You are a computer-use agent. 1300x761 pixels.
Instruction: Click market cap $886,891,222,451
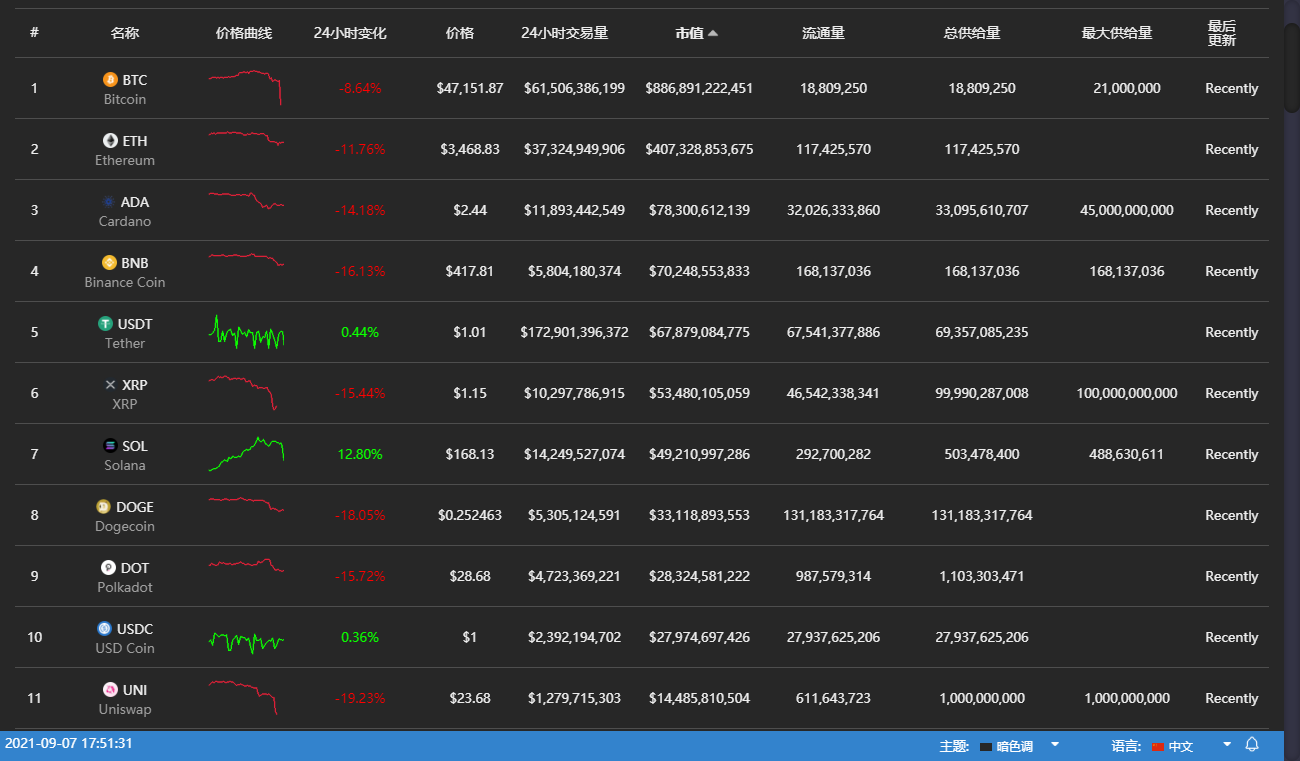click(x=699, y=88)
